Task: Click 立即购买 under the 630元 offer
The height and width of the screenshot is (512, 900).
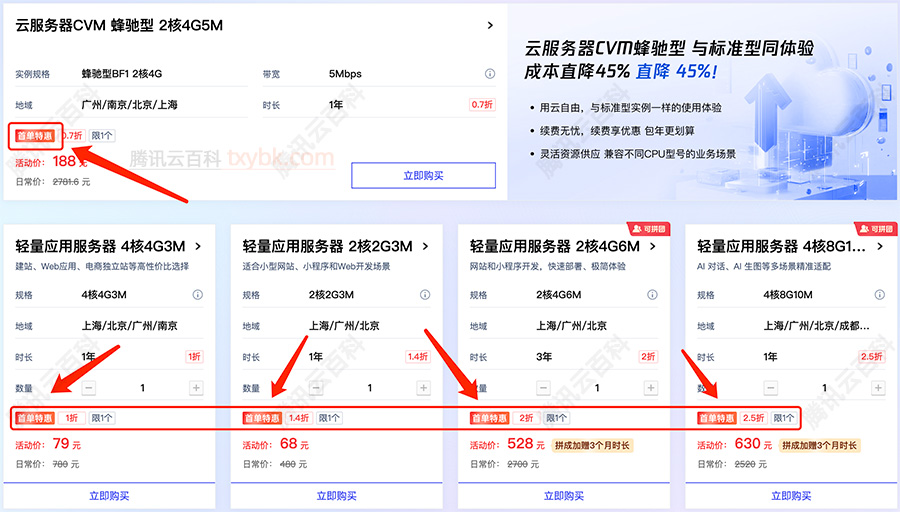Action: [791, 495]
